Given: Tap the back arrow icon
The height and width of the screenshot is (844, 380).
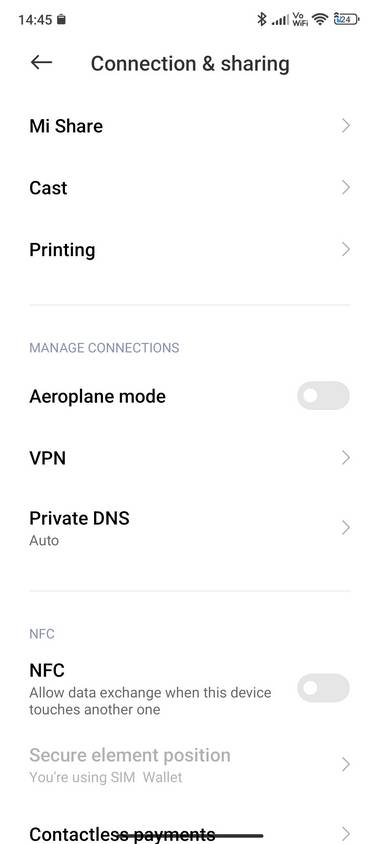Looking at the screenshot, I should point(41,62).
